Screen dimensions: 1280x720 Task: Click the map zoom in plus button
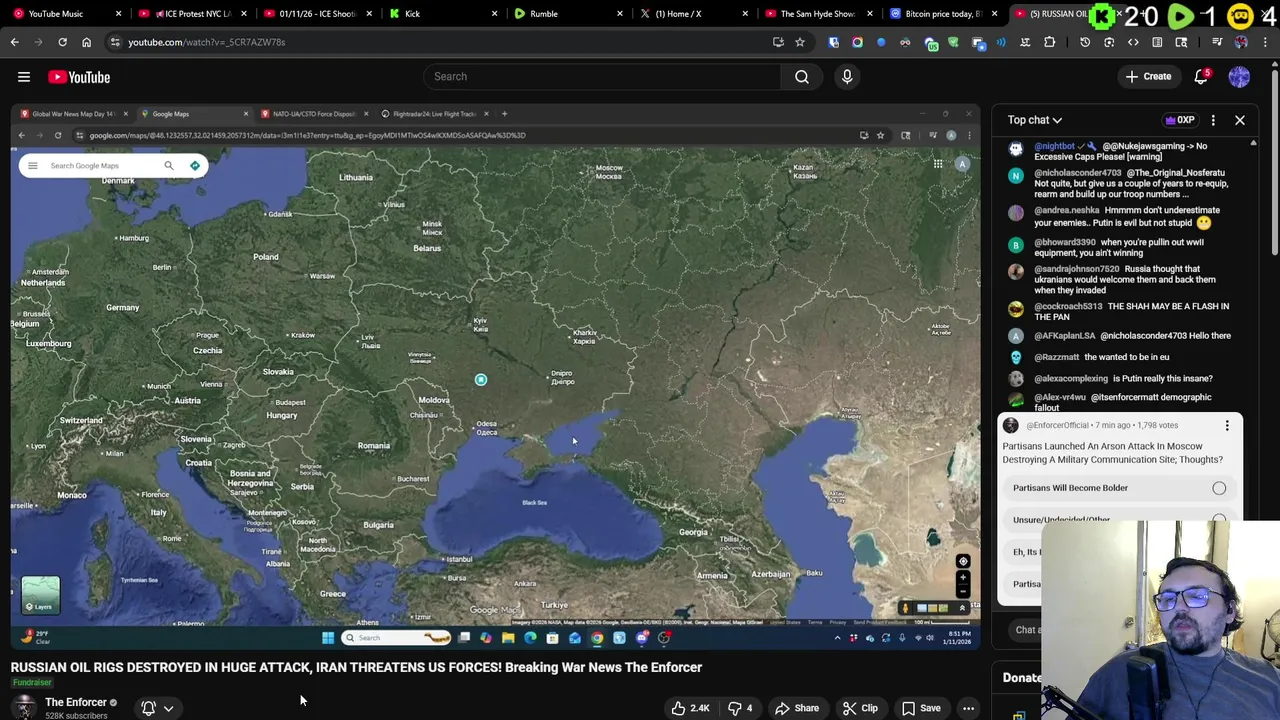tap(963, 577)
